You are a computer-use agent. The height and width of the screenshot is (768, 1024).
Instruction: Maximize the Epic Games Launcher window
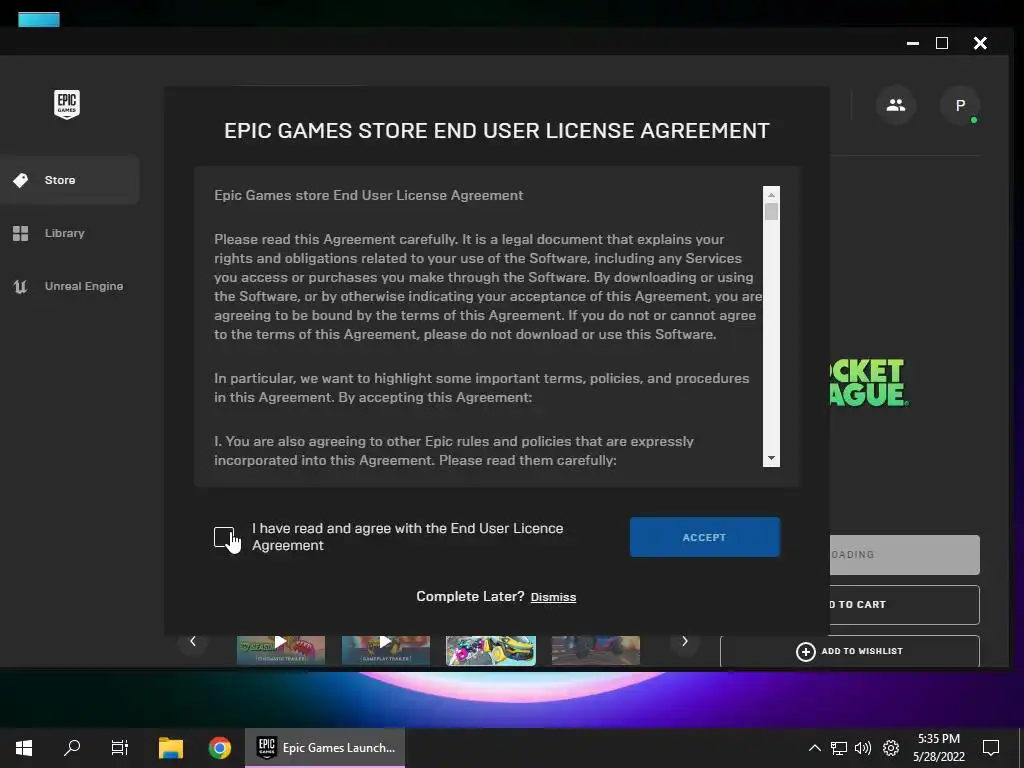(x=942, y=43)
